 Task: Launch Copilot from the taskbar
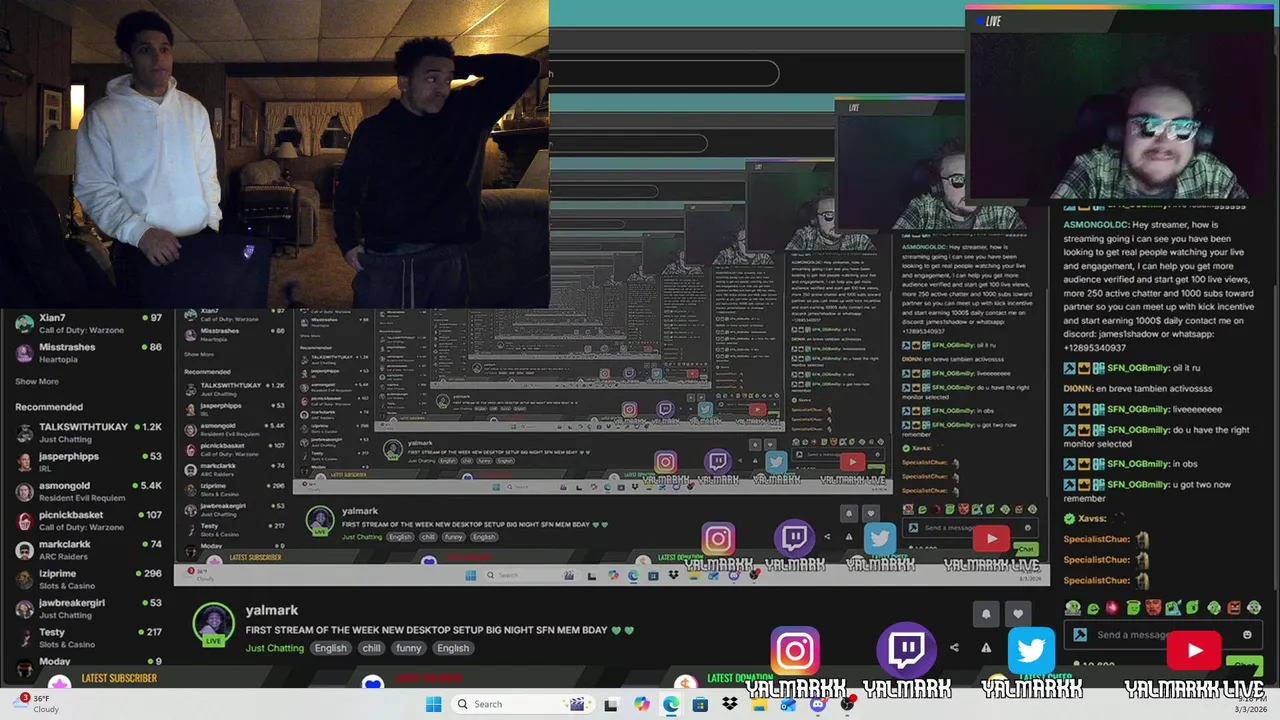click(x=641, y=704)
